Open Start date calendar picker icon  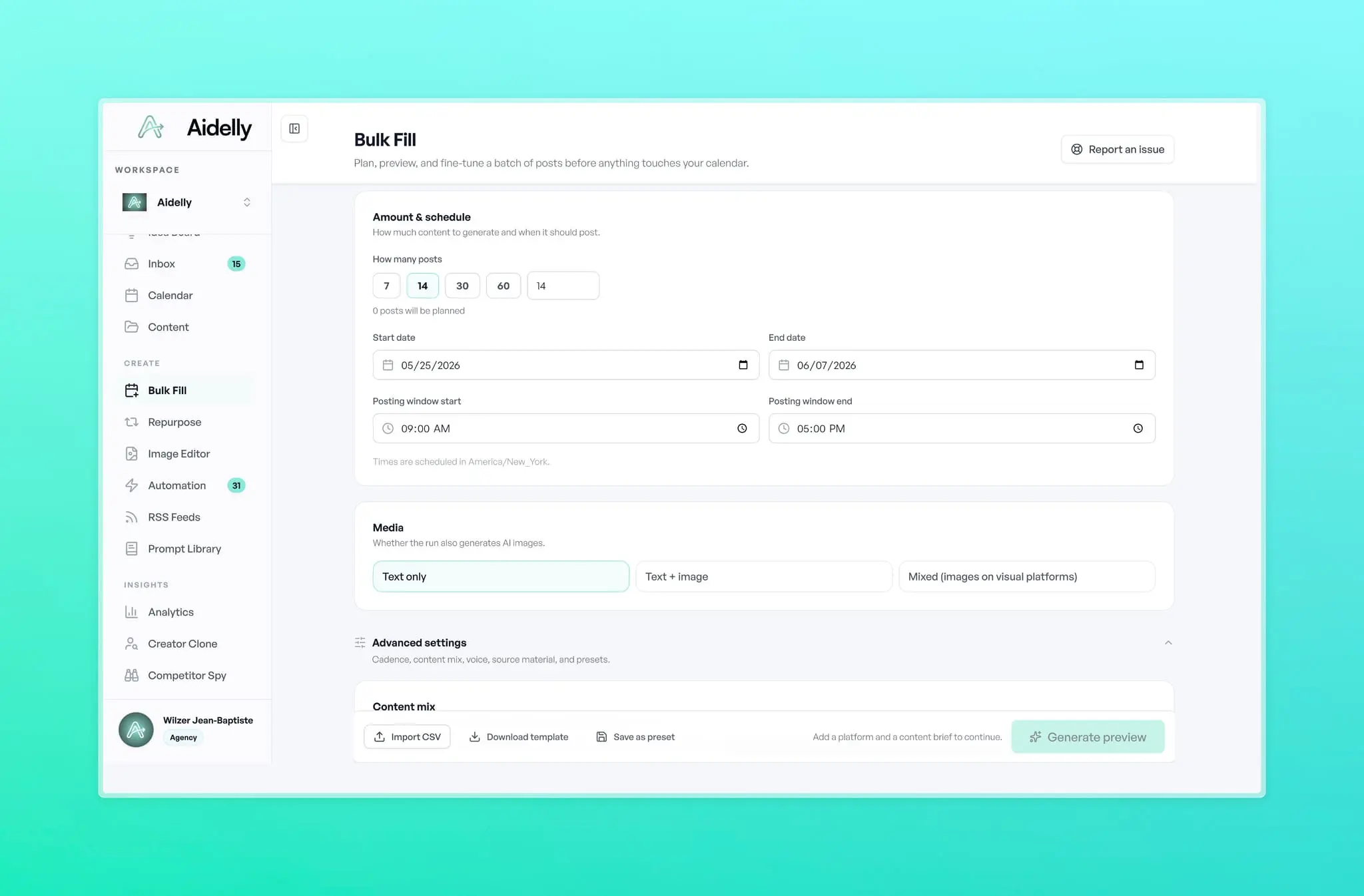[743, 365]
